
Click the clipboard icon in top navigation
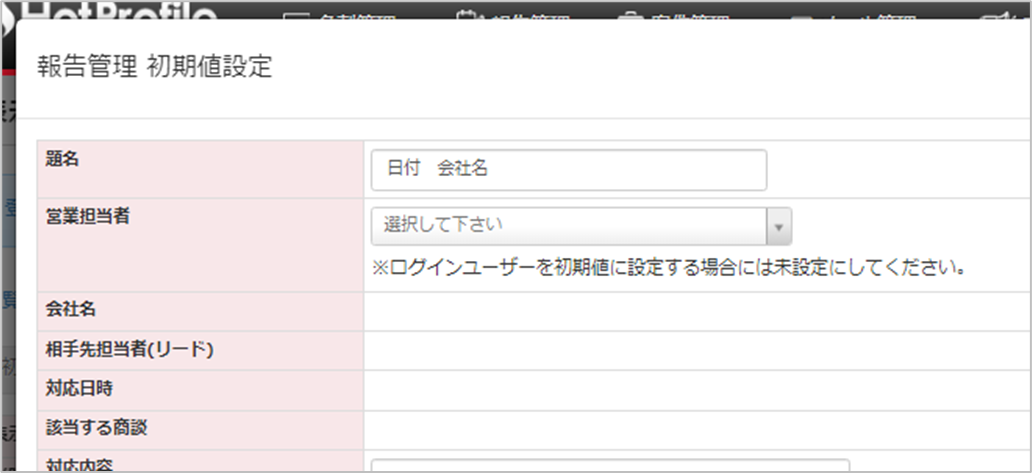pos(467,14)
